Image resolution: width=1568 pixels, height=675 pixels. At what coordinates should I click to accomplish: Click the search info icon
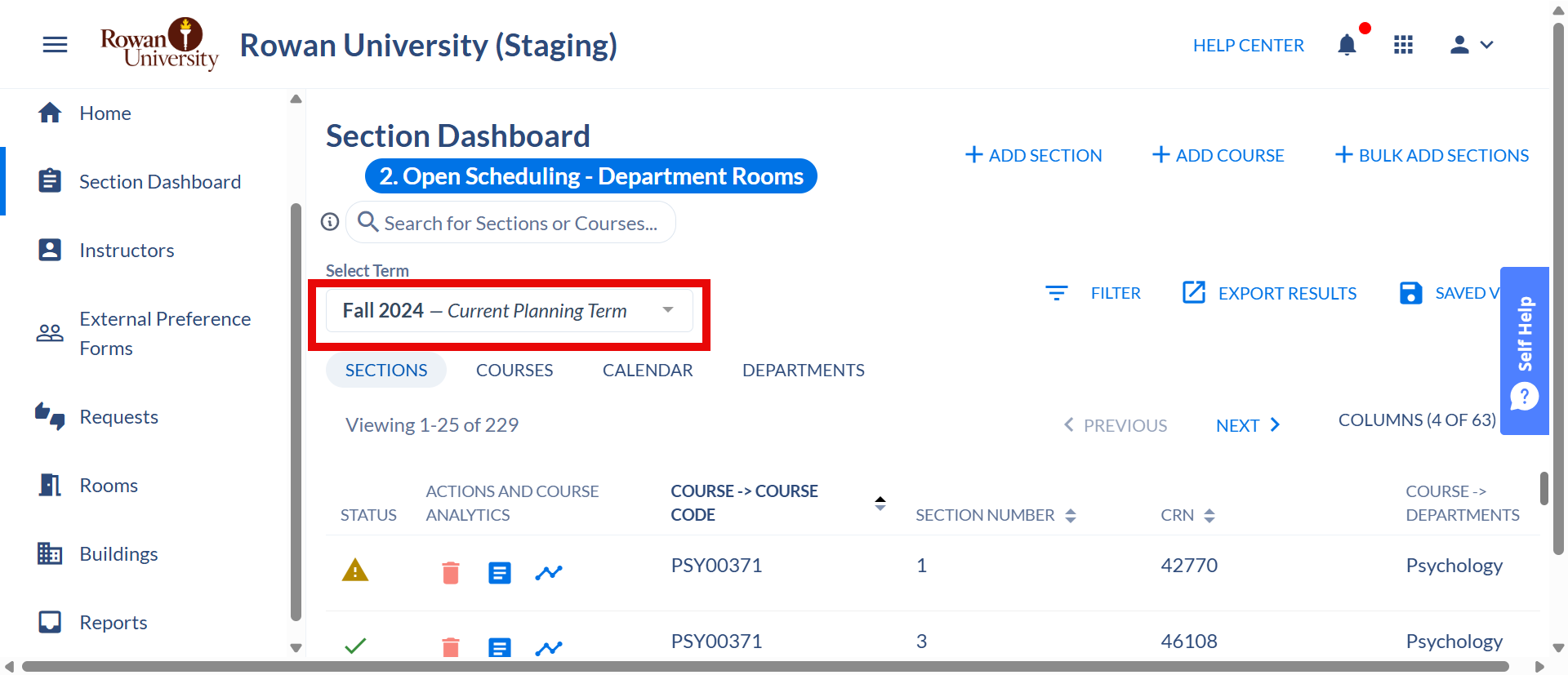tap(330, 222)
